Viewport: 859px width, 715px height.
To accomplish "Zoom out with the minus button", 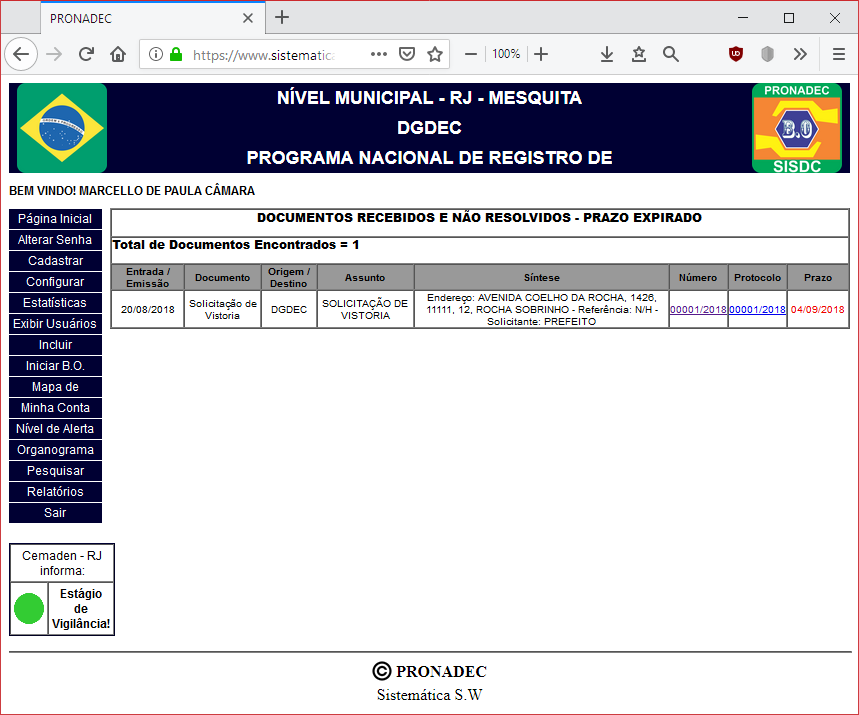I will (x=471, y=54).
